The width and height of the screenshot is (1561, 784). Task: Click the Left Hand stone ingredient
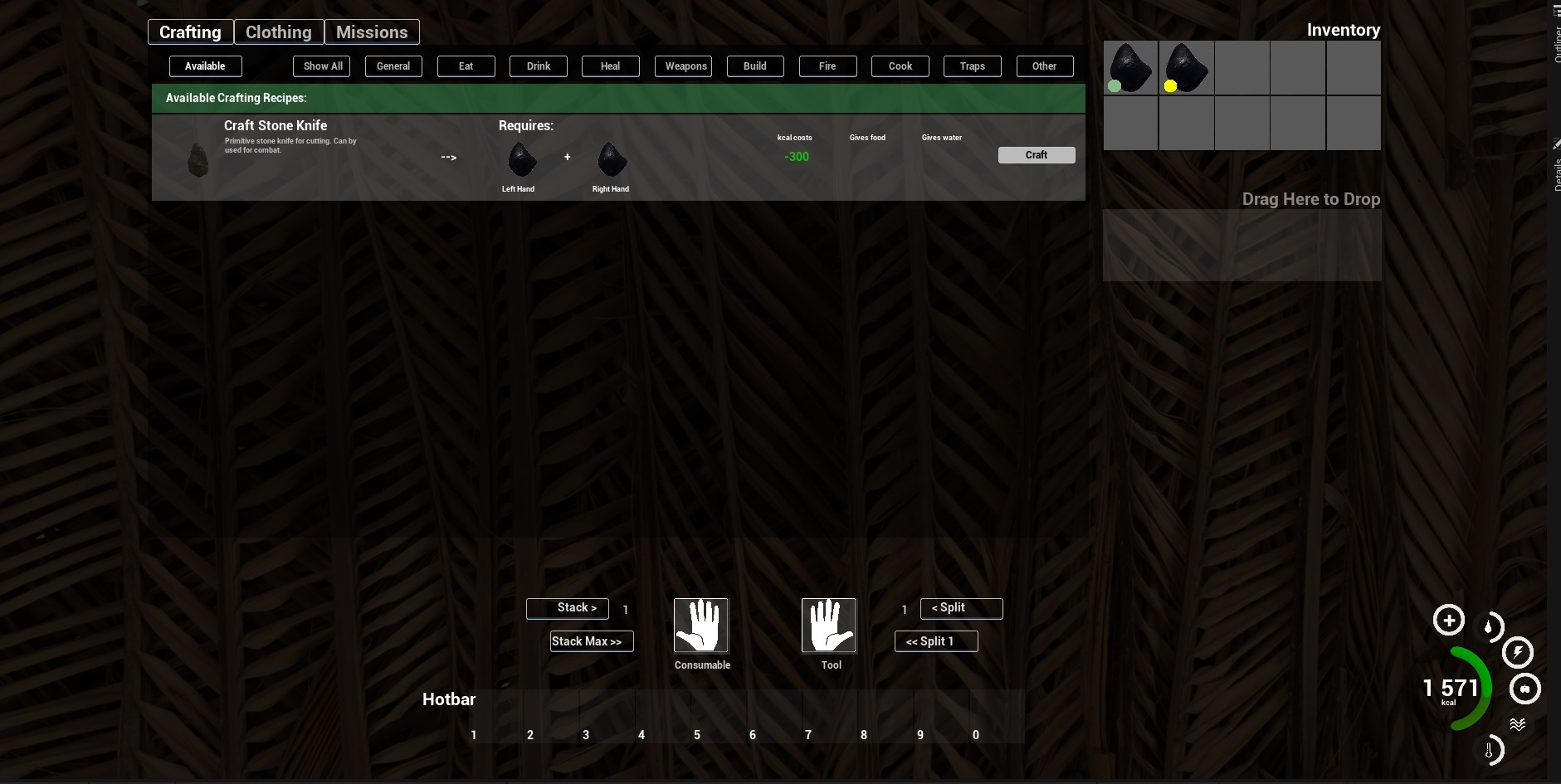tap(521, 159)
